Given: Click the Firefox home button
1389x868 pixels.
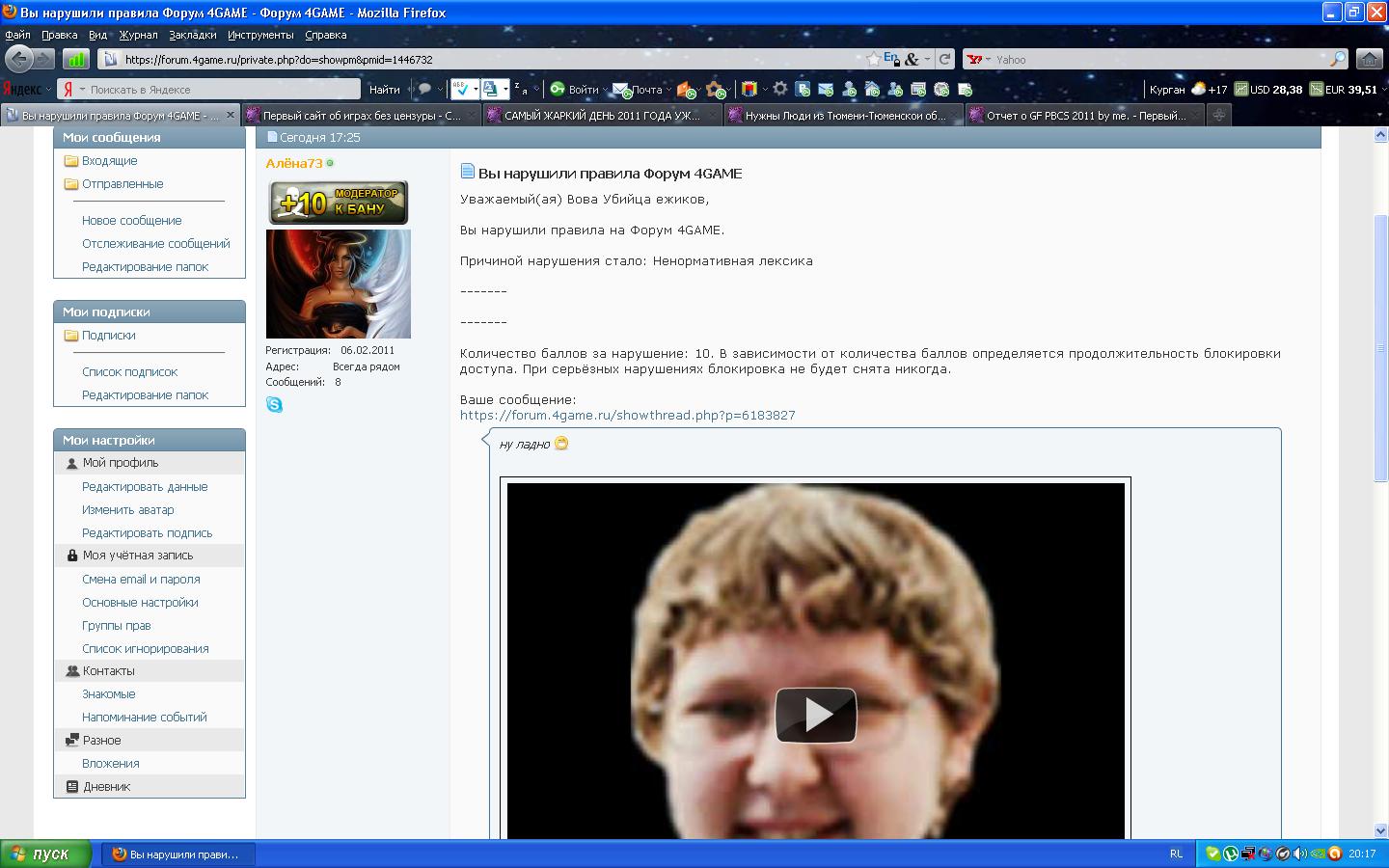Looking at the screenshot, I should click(x=1369, y=59).
